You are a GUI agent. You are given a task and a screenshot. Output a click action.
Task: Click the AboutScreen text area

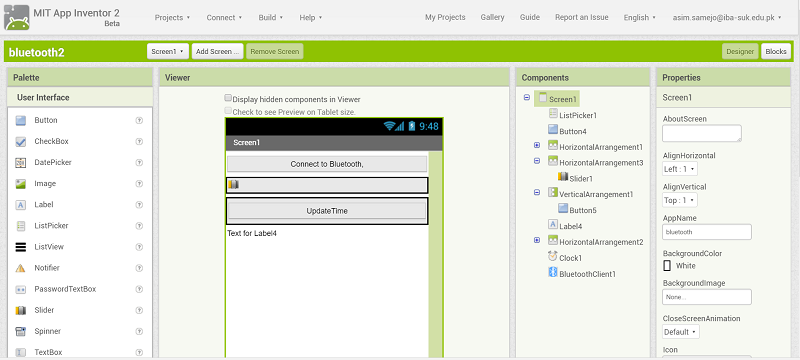(702, 133)
